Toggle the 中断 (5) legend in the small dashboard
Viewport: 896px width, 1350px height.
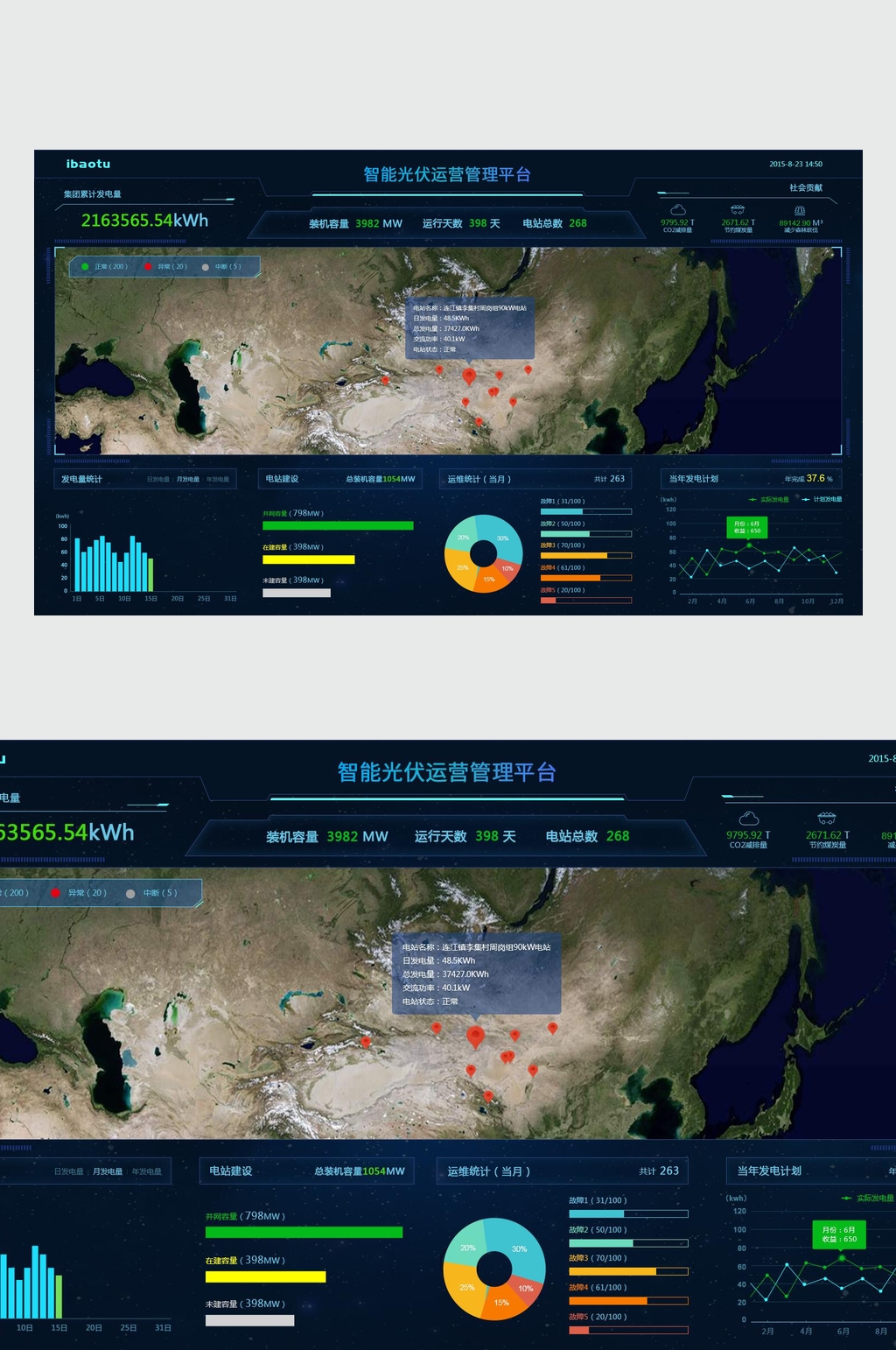click(221, 266)
